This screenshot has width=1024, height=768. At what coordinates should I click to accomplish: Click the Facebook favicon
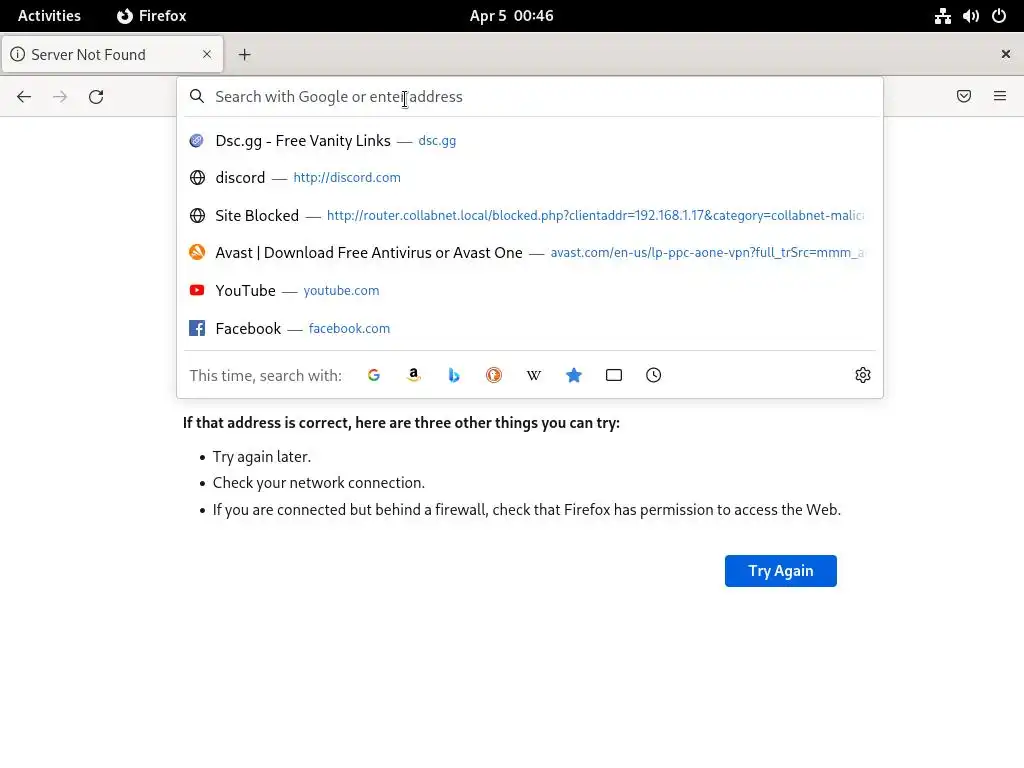(x=197, y=328)
